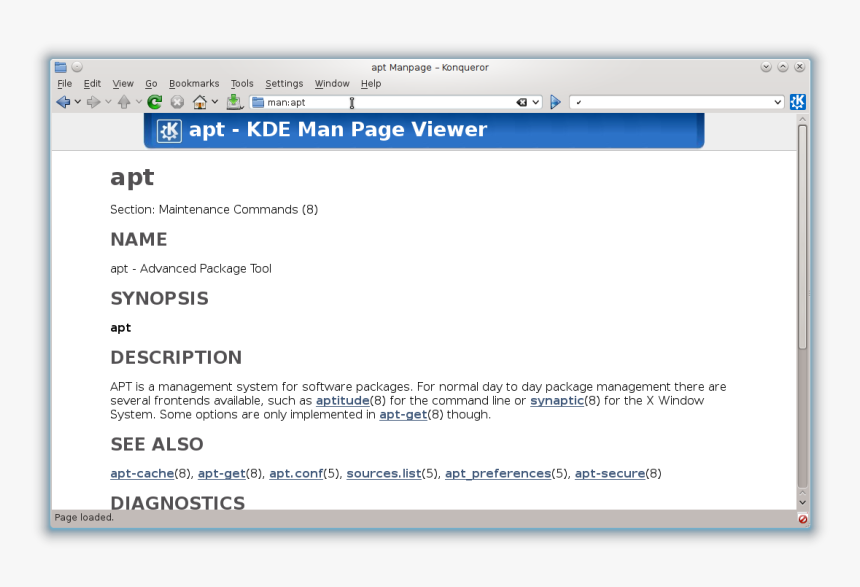Image resolution: width=860 pixels, height=587 pixels.
Task: Open the Help menu
Action: click(x=371, y=83)
